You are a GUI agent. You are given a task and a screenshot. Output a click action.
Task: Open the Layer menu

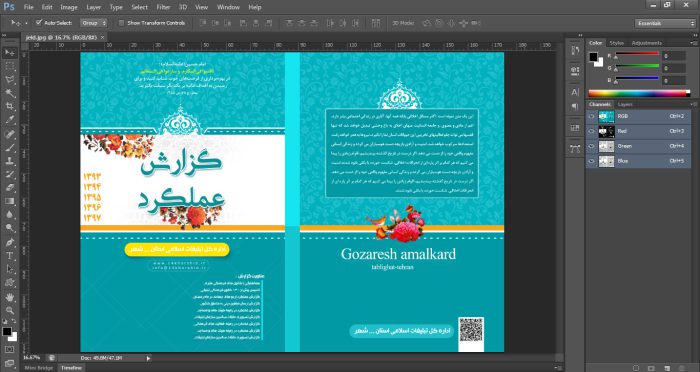pos(94,7)
